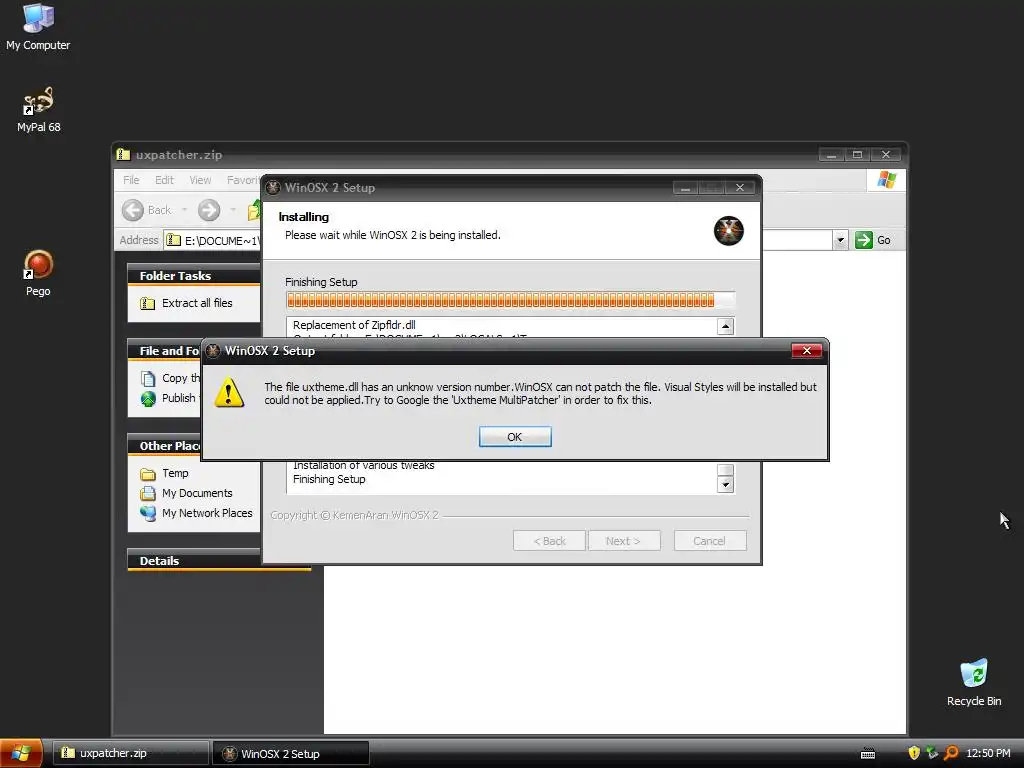Click the yellow warning icon in the dialog
The width and height of the screenshot is (1024, 768).
click(x=229, y=392)
